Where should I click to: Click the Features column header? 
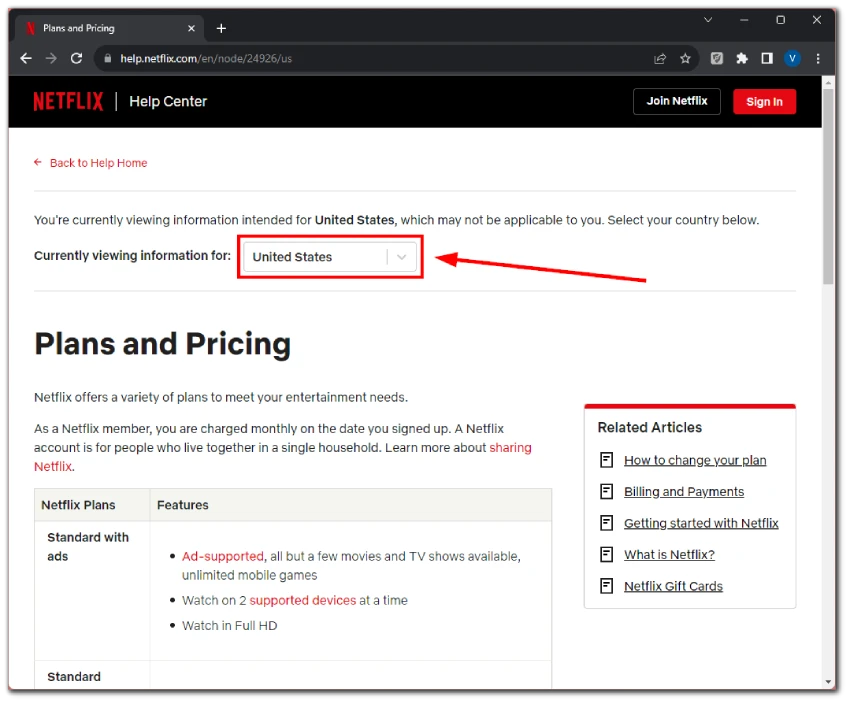point(183,505)
